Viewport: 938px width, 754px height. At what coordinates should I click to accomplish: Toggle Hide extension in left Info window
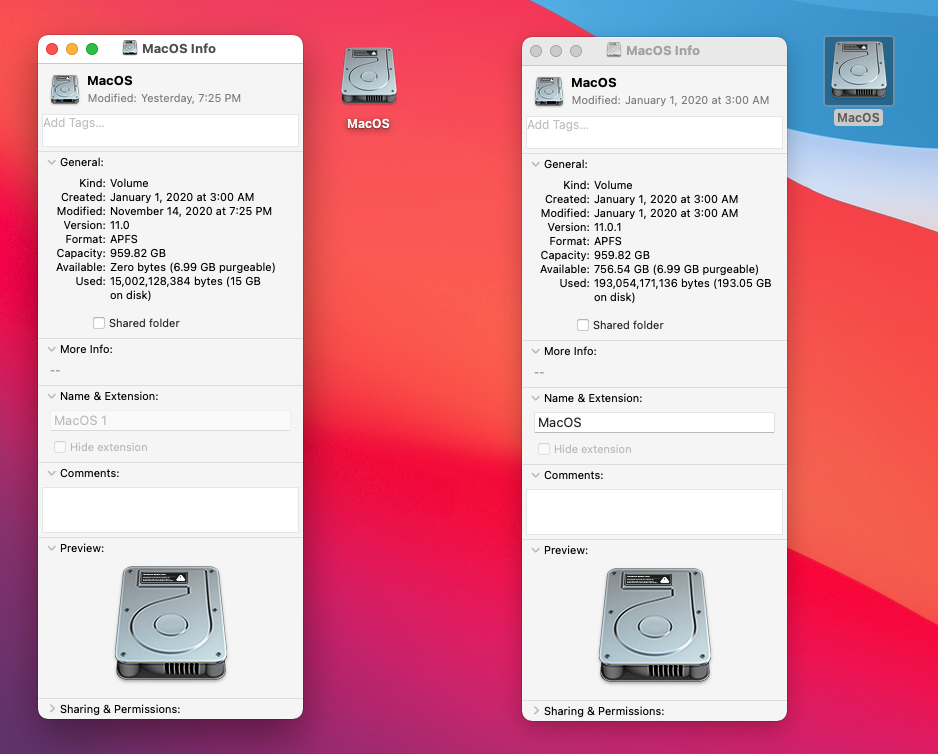point(60,447)
